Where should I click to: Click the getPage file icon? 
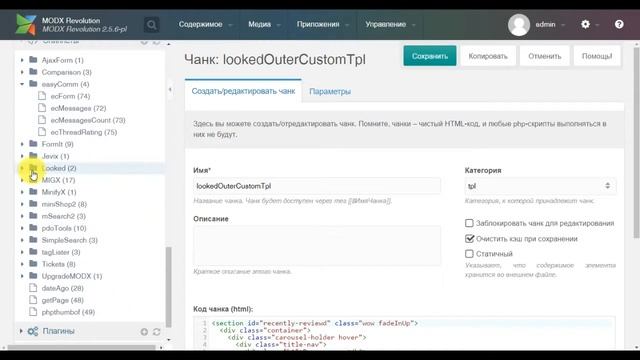tap(33, 300)
